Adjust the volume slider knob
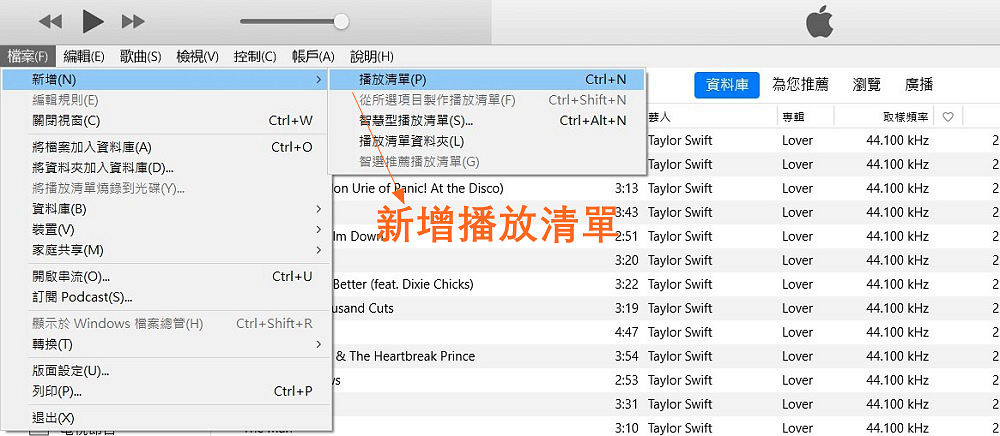The image size is (1000, 436). (x=341, y=21)
